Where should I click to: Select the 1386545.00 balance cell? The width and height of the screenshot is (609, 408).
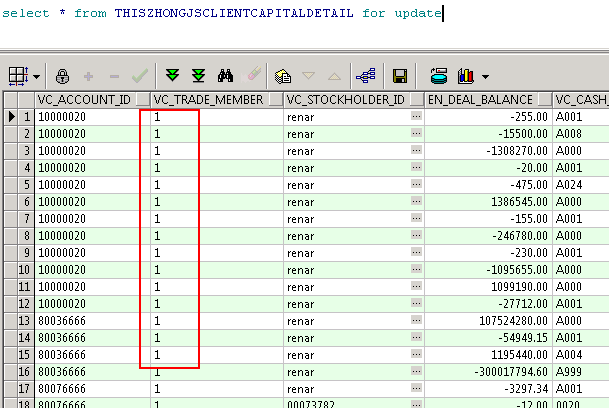coord(489,202)
